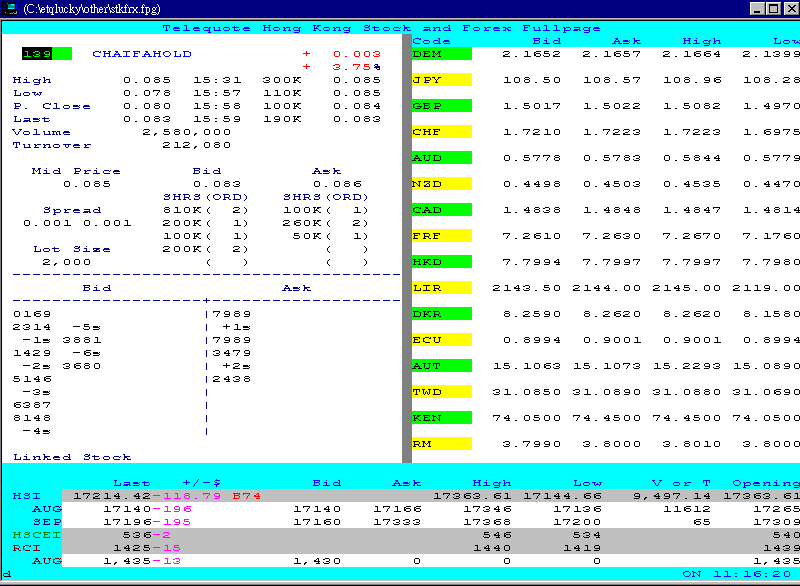Open the title bar system menu icon
The height and width of the screenshot is (586, 800).
coord(10,9)
